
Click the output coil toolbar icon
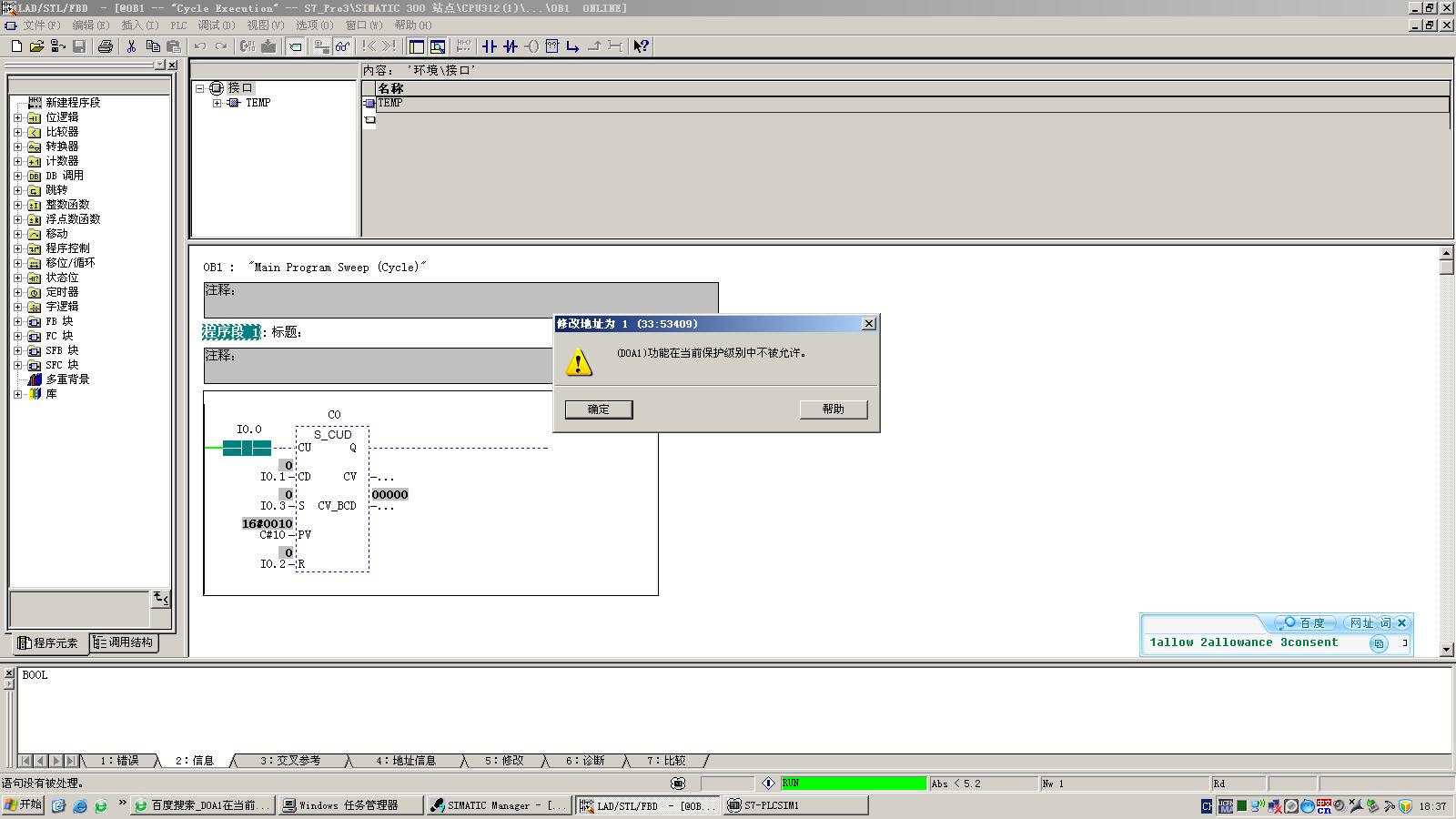pos(531,46)
